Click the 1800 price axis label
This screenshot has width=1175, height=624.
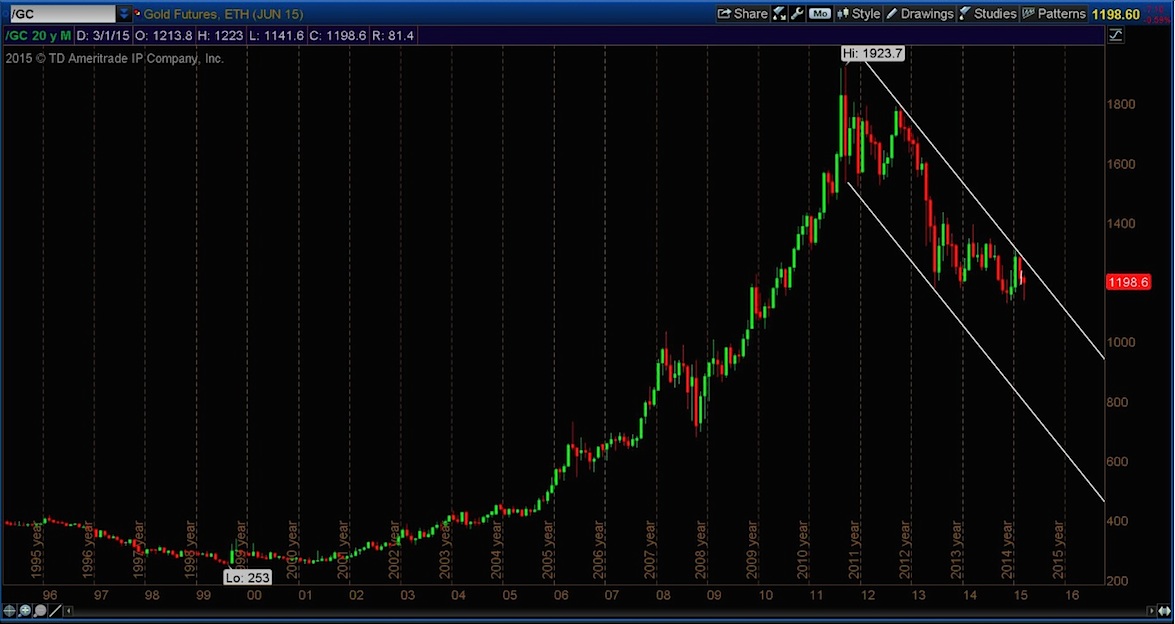coord(1121,104)
